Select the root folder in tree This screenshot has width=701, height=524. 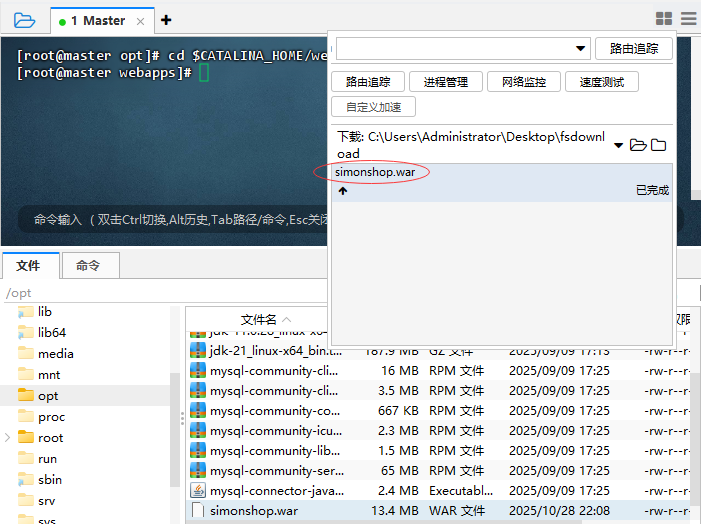51,438
